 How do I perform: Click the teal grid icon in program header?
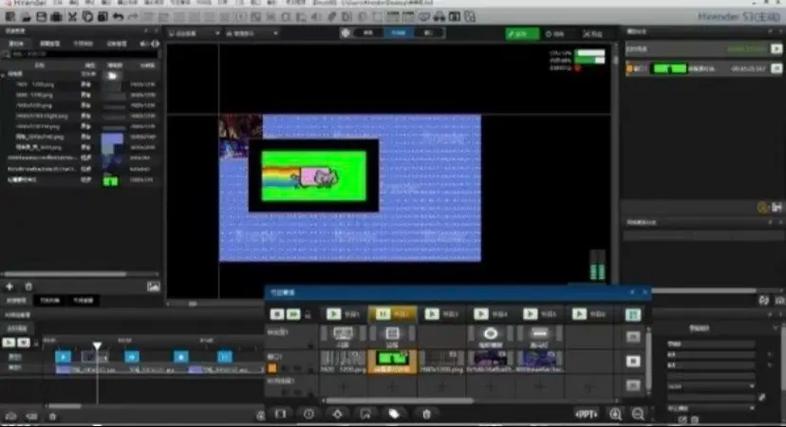[x=633, y=314]
